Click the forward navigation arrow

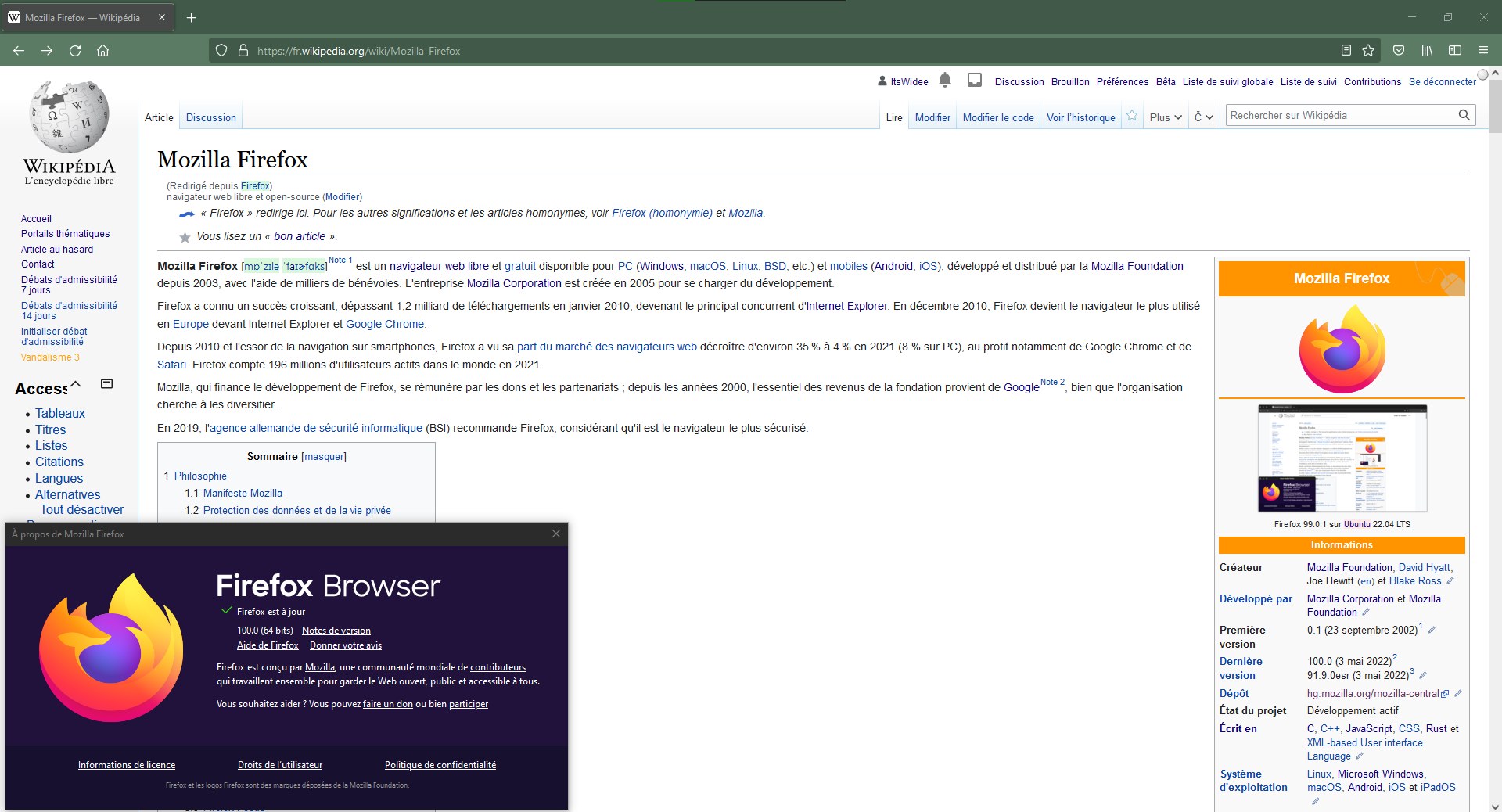coord(47,50)
